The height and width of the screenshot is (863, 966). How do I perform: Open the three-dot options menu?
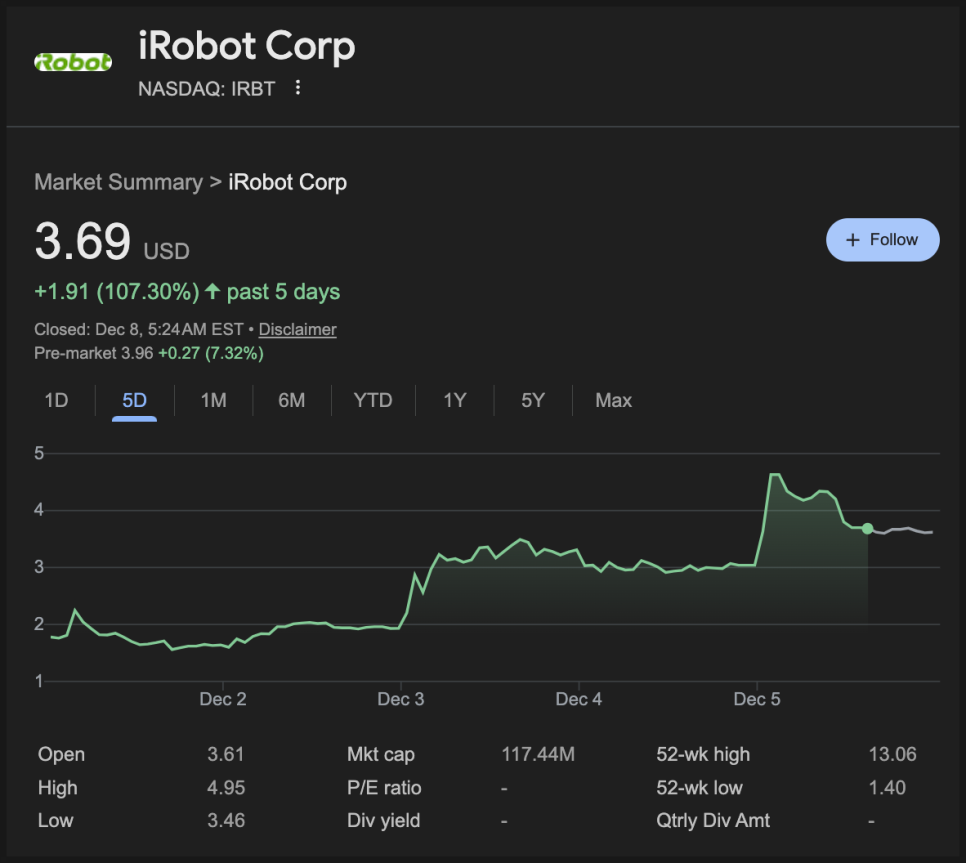pos(297,88)
